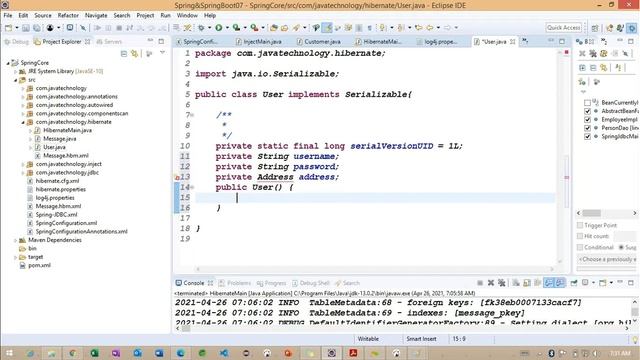The image size is (640, 360).
Task: Open the Source menu
Action: click(43, 16)
